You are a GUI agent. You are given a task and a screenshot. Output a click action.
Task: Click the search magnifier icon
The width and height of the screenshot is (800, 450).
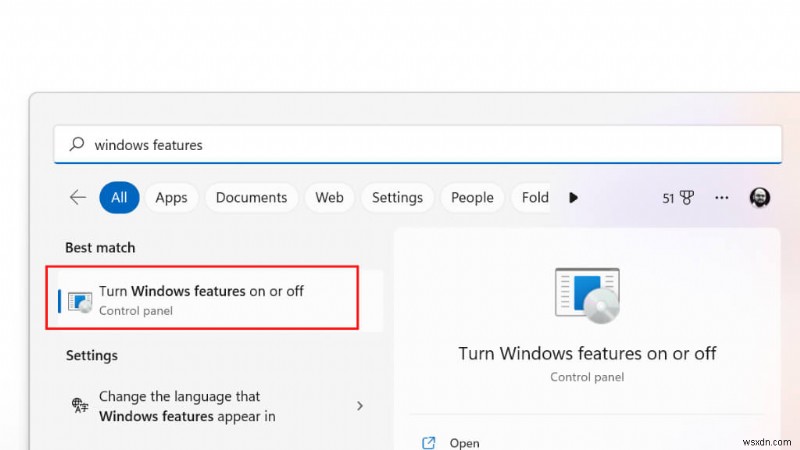(77, 144)
